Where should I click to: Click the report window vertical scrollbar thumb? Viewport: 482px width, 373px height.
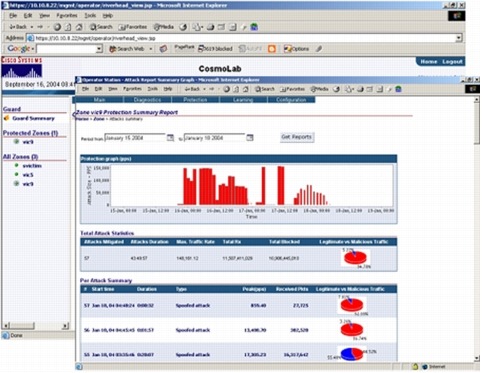pos(477,123)
